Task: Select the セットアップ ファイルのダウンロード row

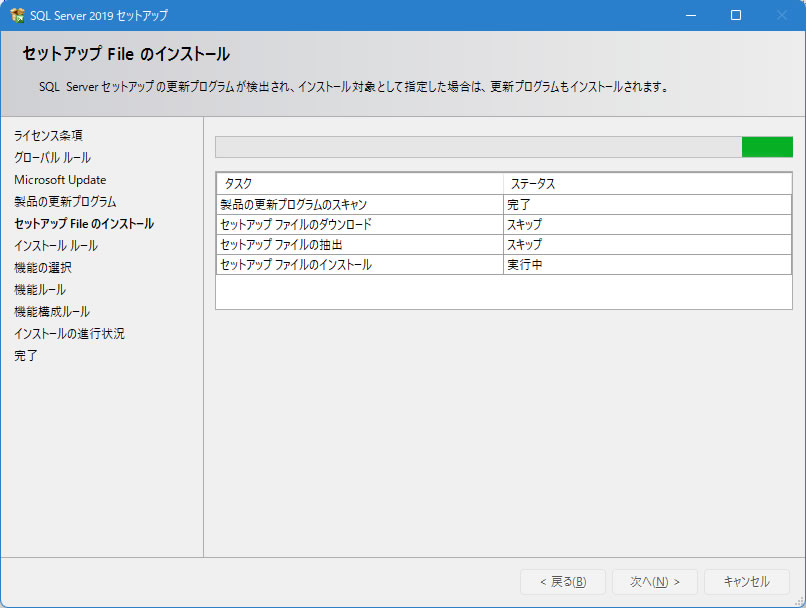Action: click(360, 224)
